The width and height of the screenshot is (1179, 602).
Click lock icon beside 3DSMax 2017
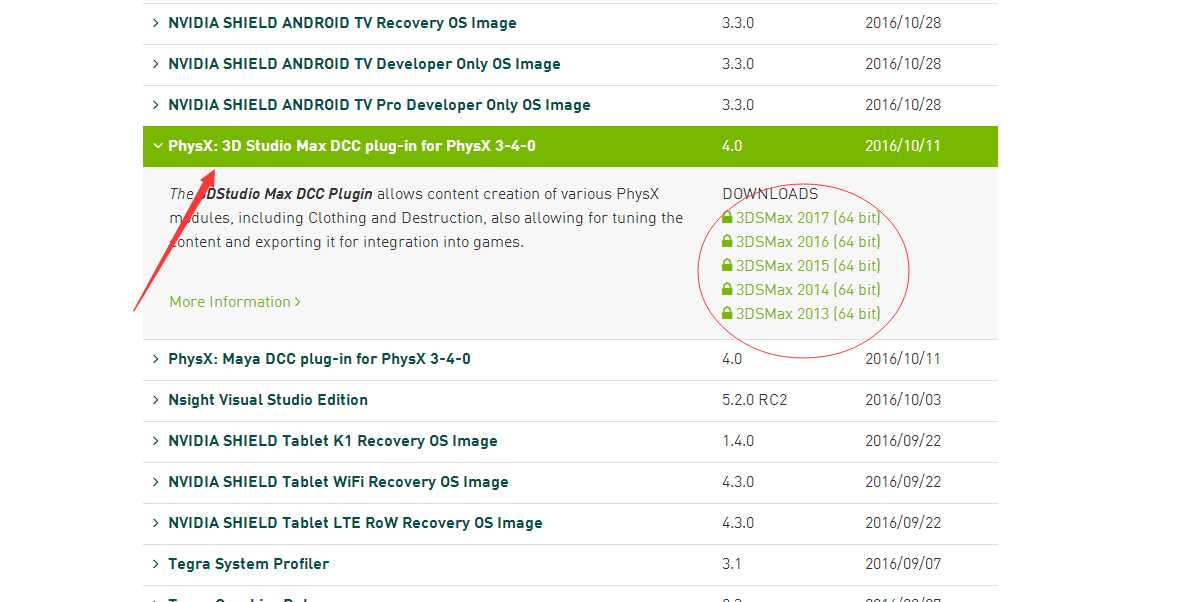(x=727, y=217)
